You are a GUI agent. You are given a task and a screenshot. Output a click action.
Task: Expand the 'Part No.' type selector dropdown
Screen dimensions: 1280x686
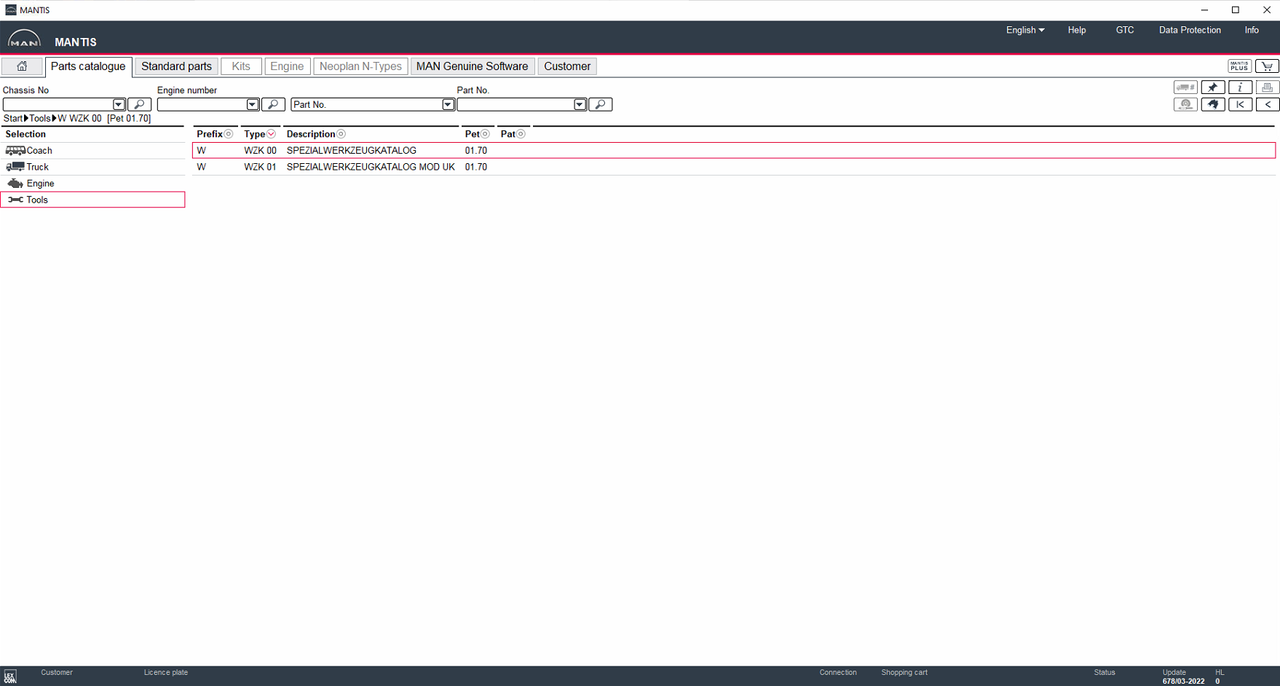pos(449,104)
